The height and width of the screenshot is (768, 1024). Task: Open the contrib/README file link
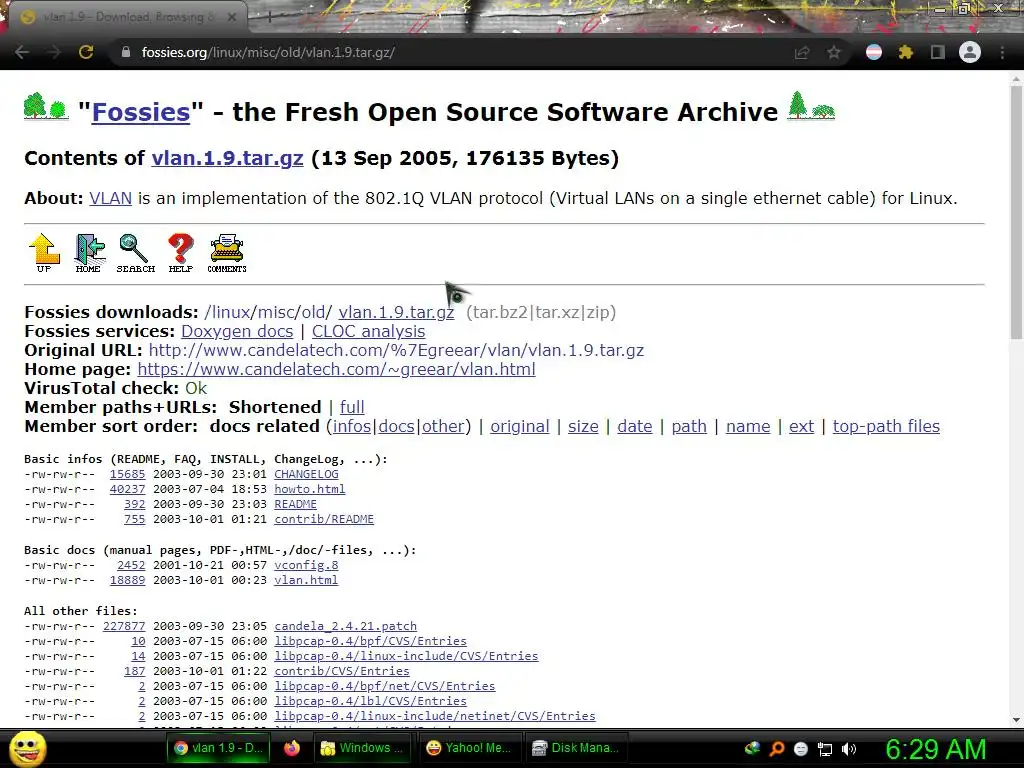pos(324,519)
